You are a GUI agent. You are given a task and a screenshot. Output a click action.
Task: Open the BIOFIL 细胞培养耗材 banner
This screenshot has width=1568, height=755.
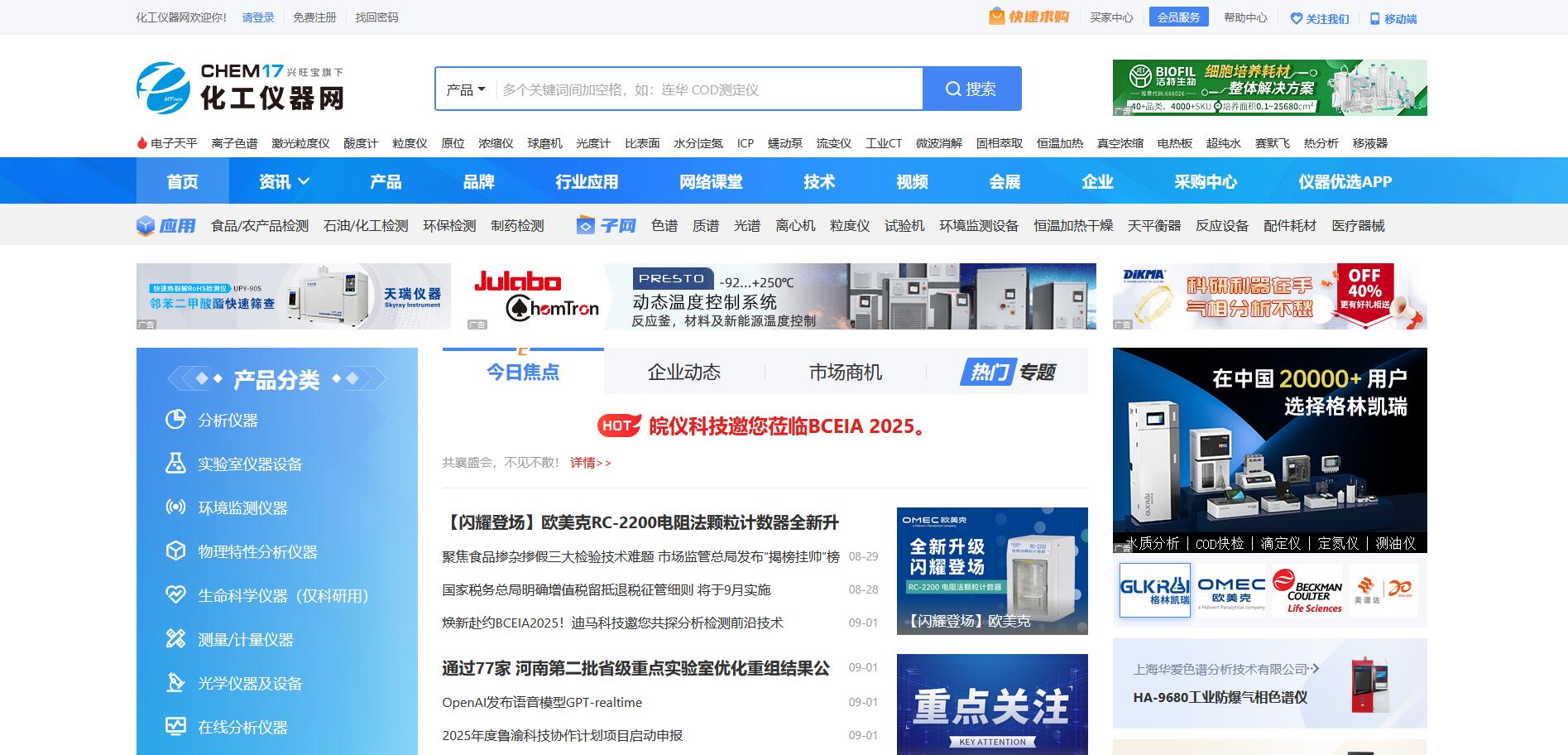(x=1270, y=88)
